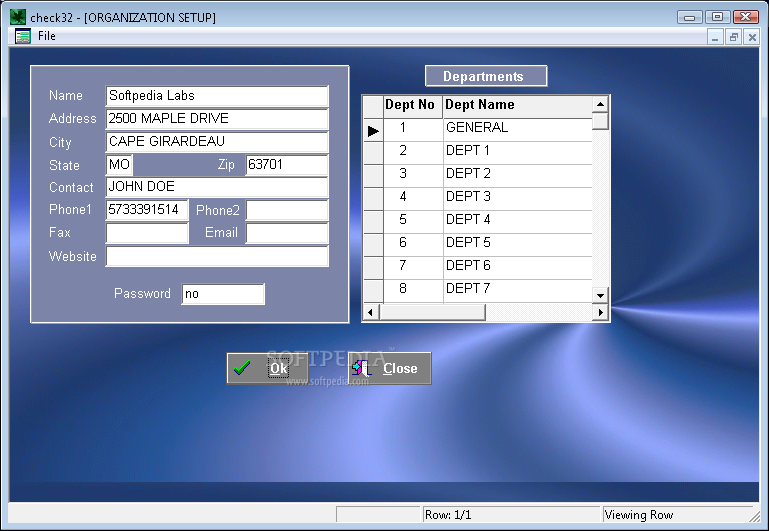Click the Zip field 63701
769x531 pixels.
pos(286,165)
